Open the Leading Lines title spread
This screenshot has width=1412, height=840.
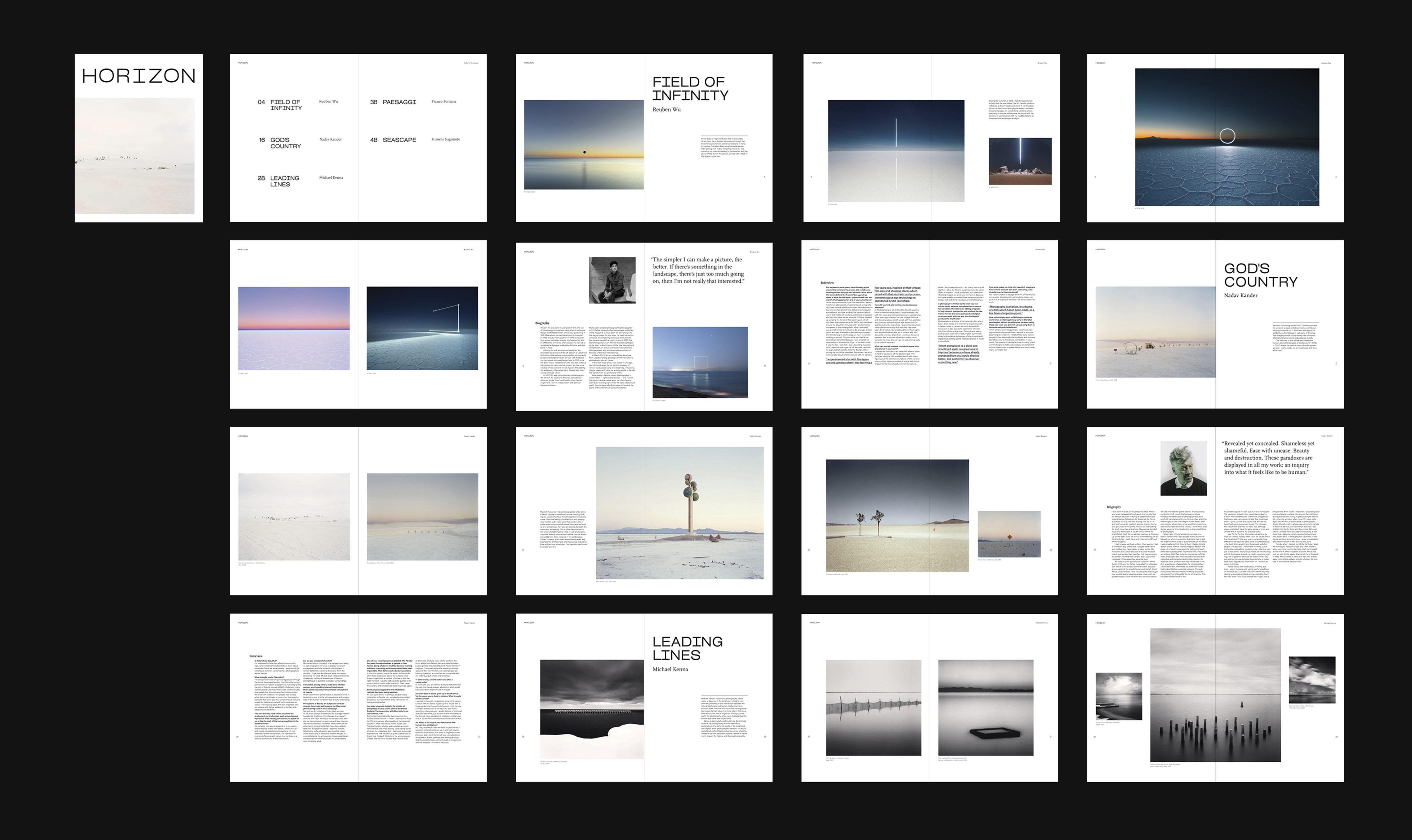point(687,649)
